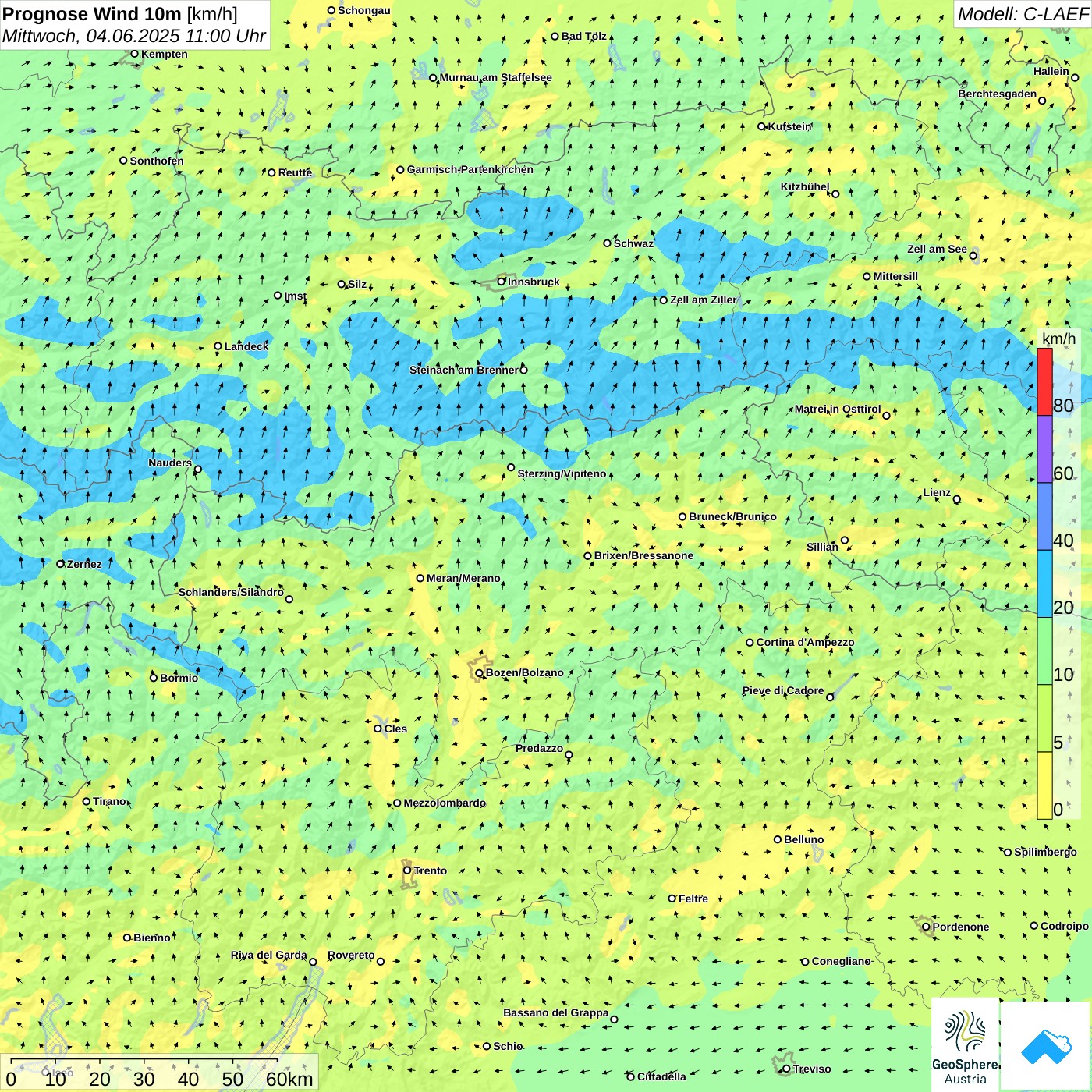Select the purple 60–80 legend color segment
This screenshot has height=1092, width=1092.
(1044, 449)
